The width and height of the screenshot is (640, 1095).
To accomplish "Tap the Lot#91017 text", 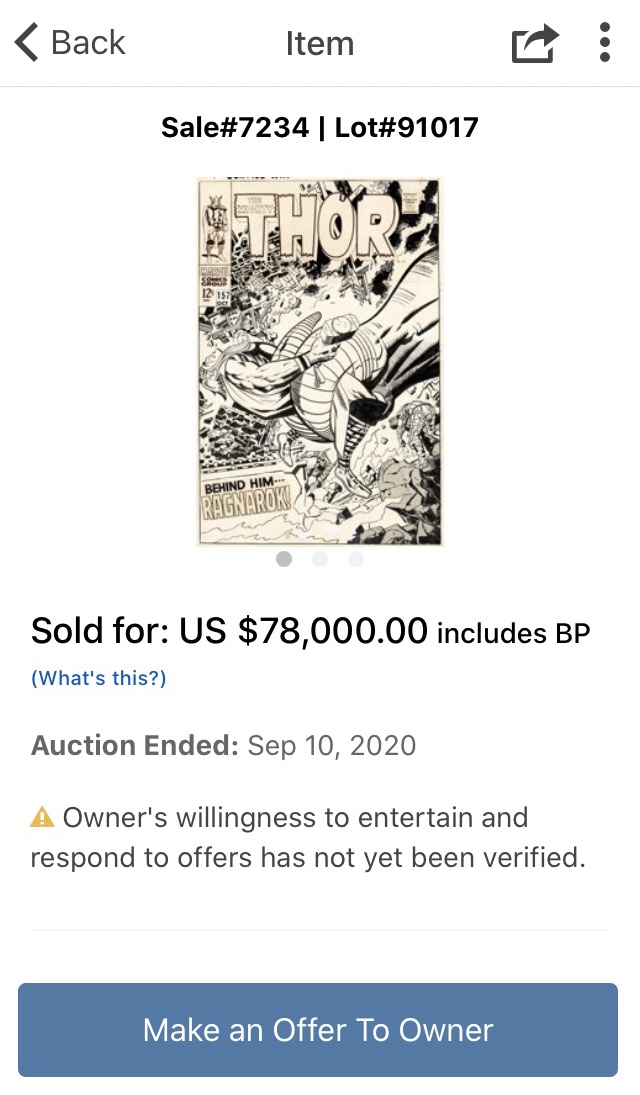I will point(406,128).
